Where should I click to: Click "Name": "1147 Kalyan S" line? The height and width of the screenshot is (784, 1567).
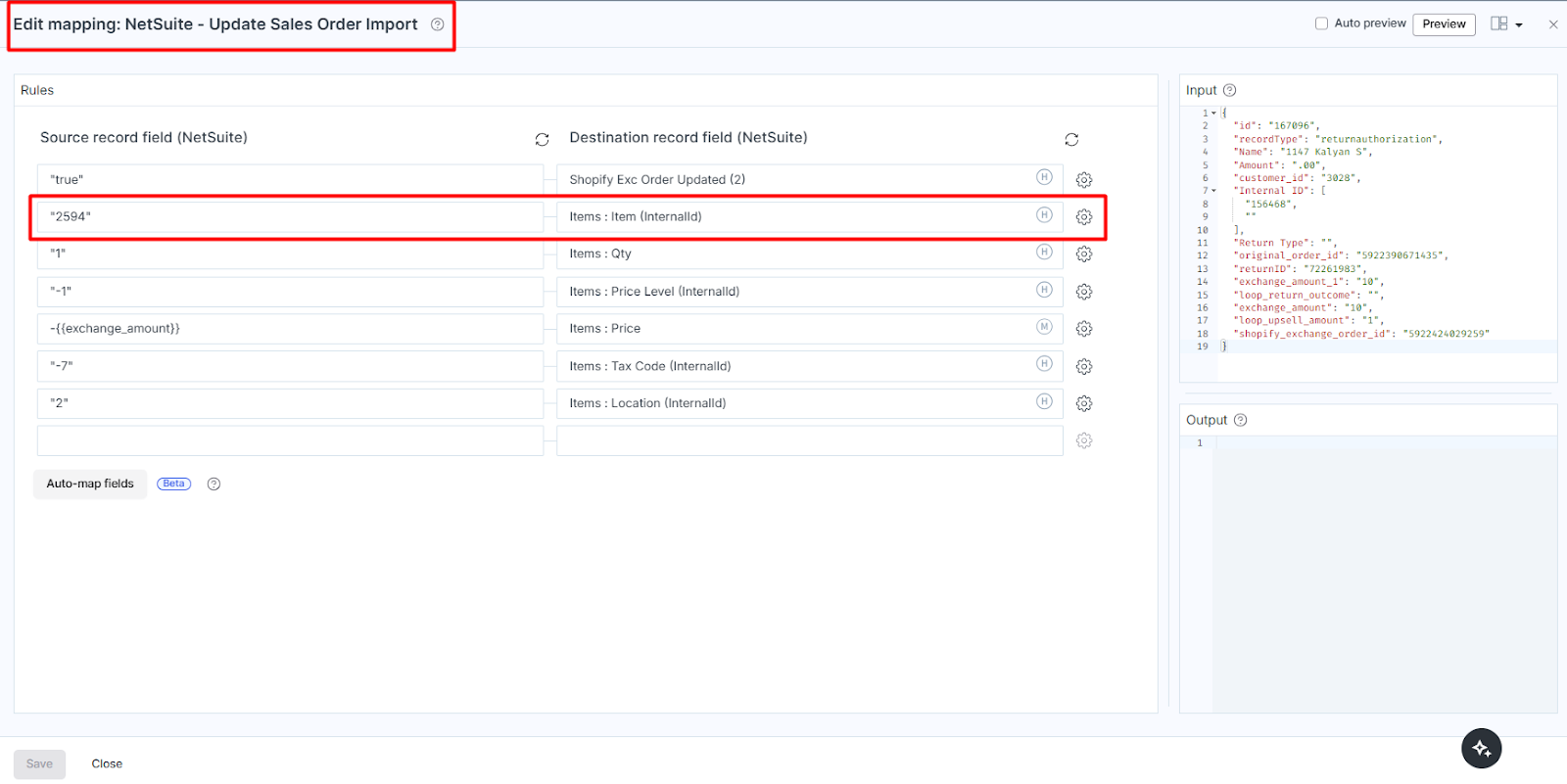pos(1303,152)
